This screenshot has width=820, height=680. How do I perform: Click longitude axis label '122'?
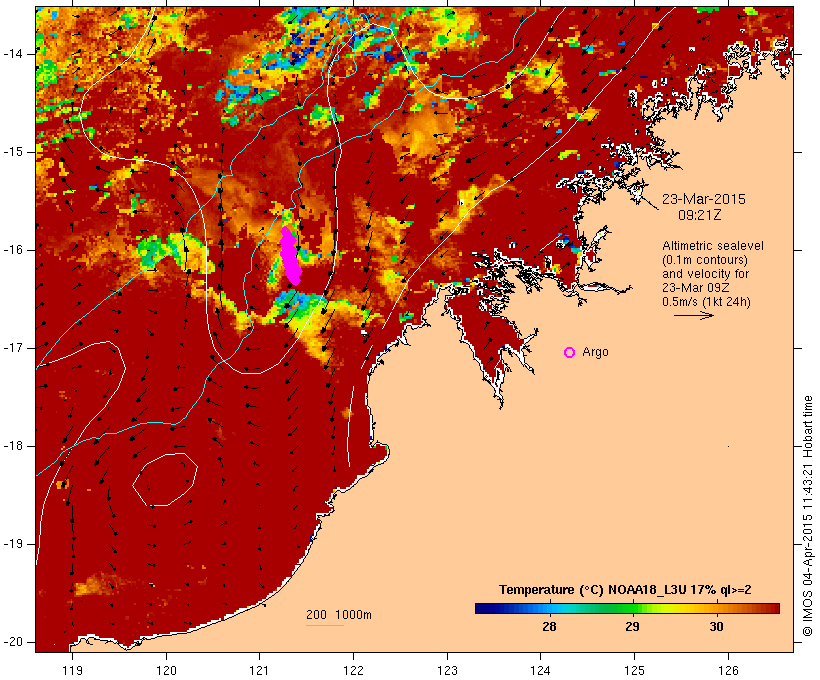click(x=354, y=671)
